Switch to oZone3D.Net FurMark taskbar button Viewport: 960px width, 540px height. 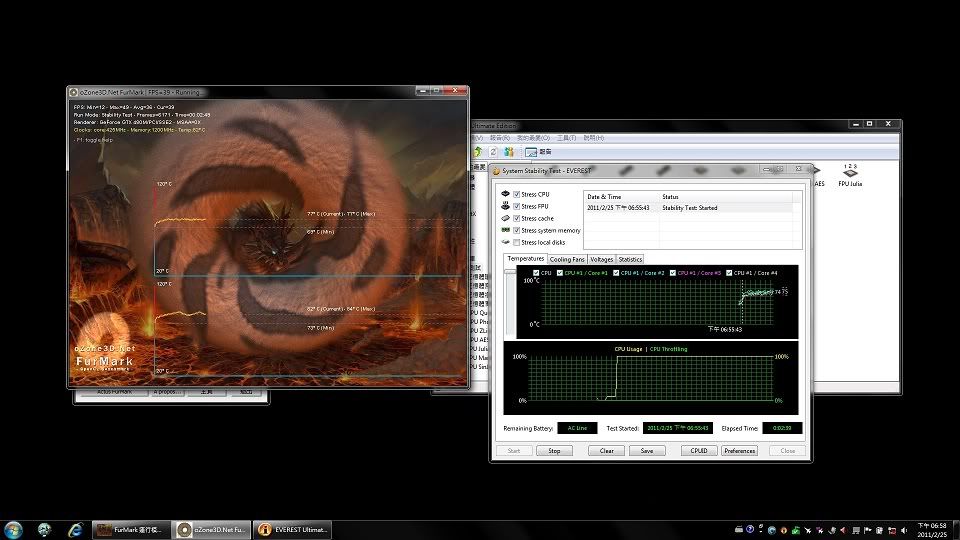(211, 530)
